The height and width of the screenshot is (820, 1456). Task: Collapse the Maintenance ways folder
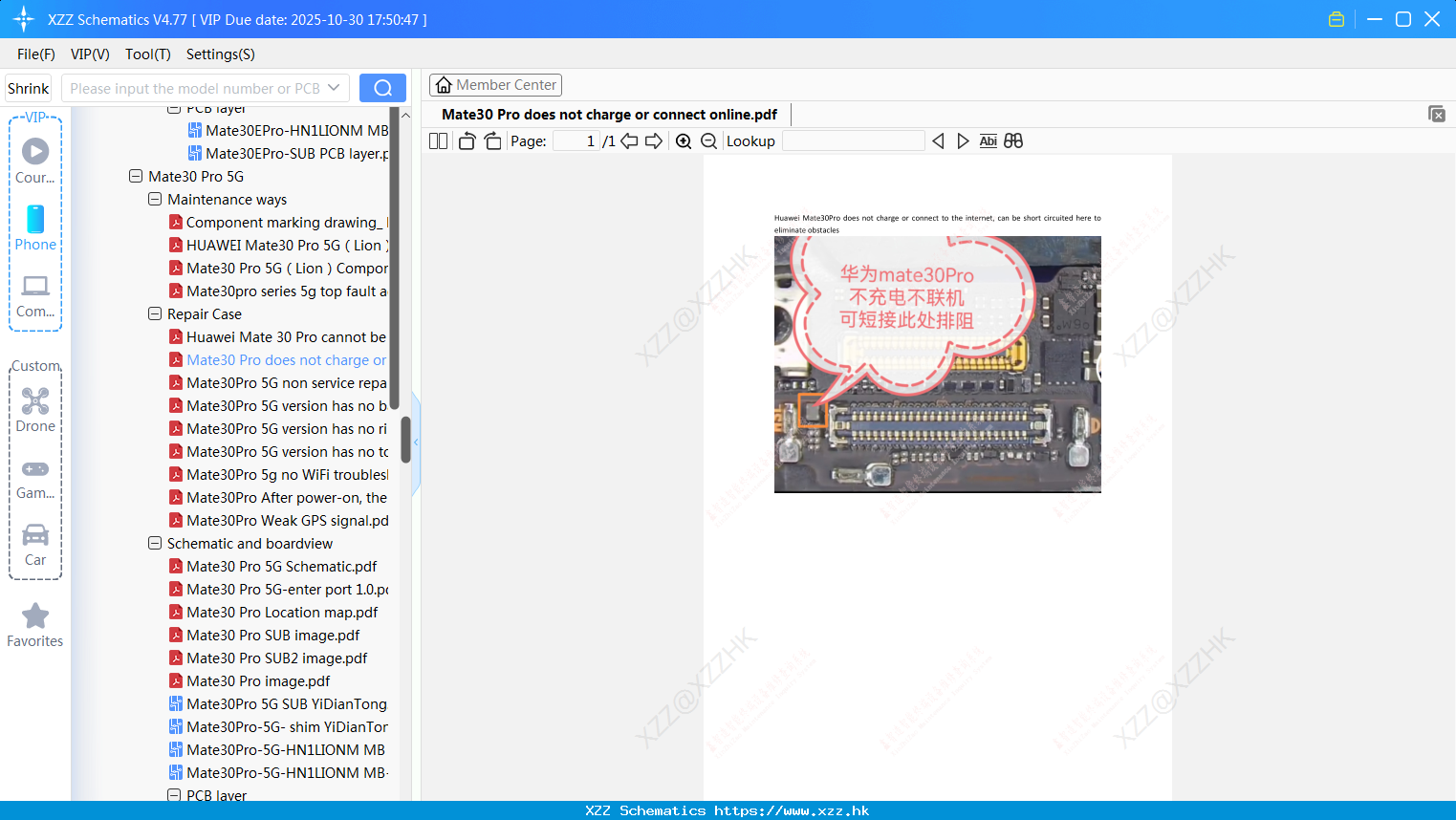coord(155,199)
